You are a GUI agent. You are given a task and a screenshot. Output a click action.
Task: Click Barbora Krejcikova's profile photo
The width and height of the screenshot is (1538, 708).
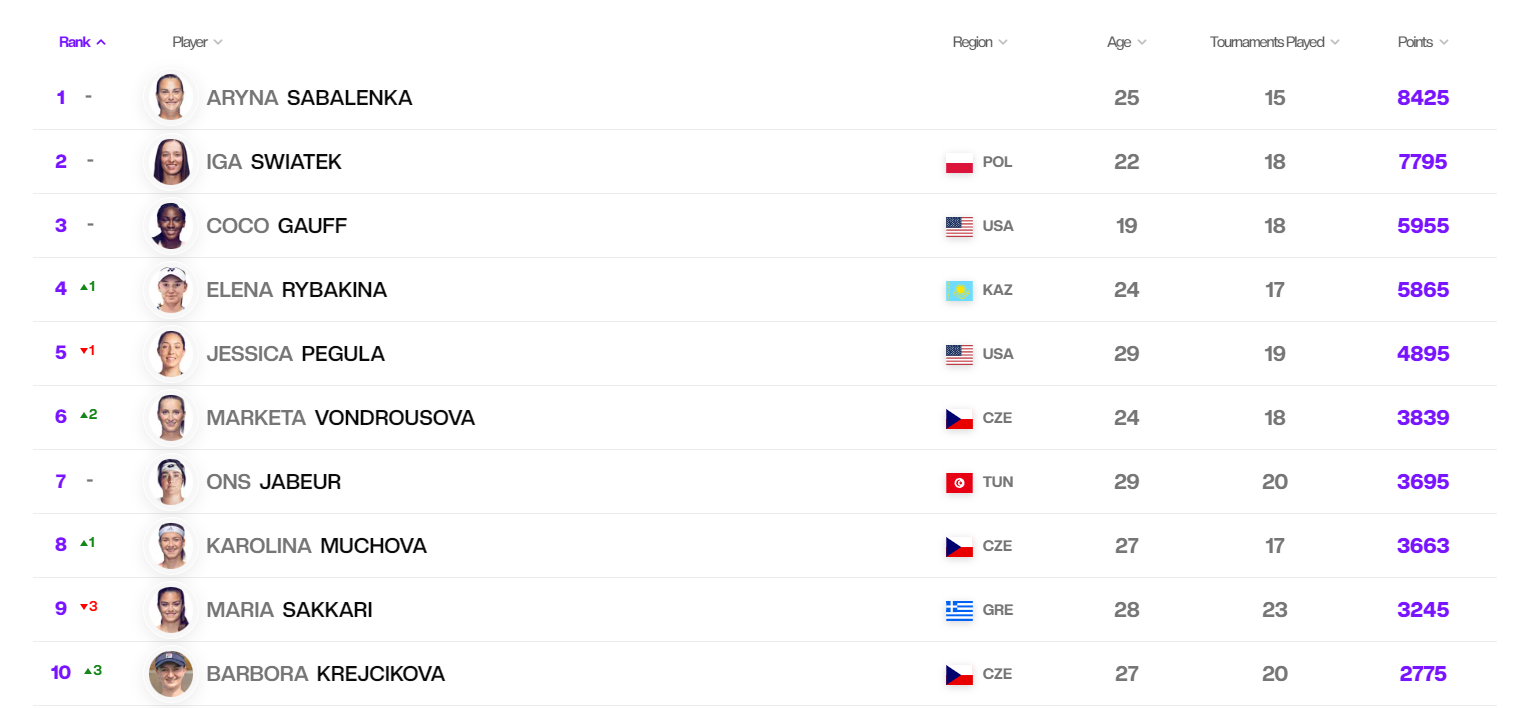pos(171,674)
